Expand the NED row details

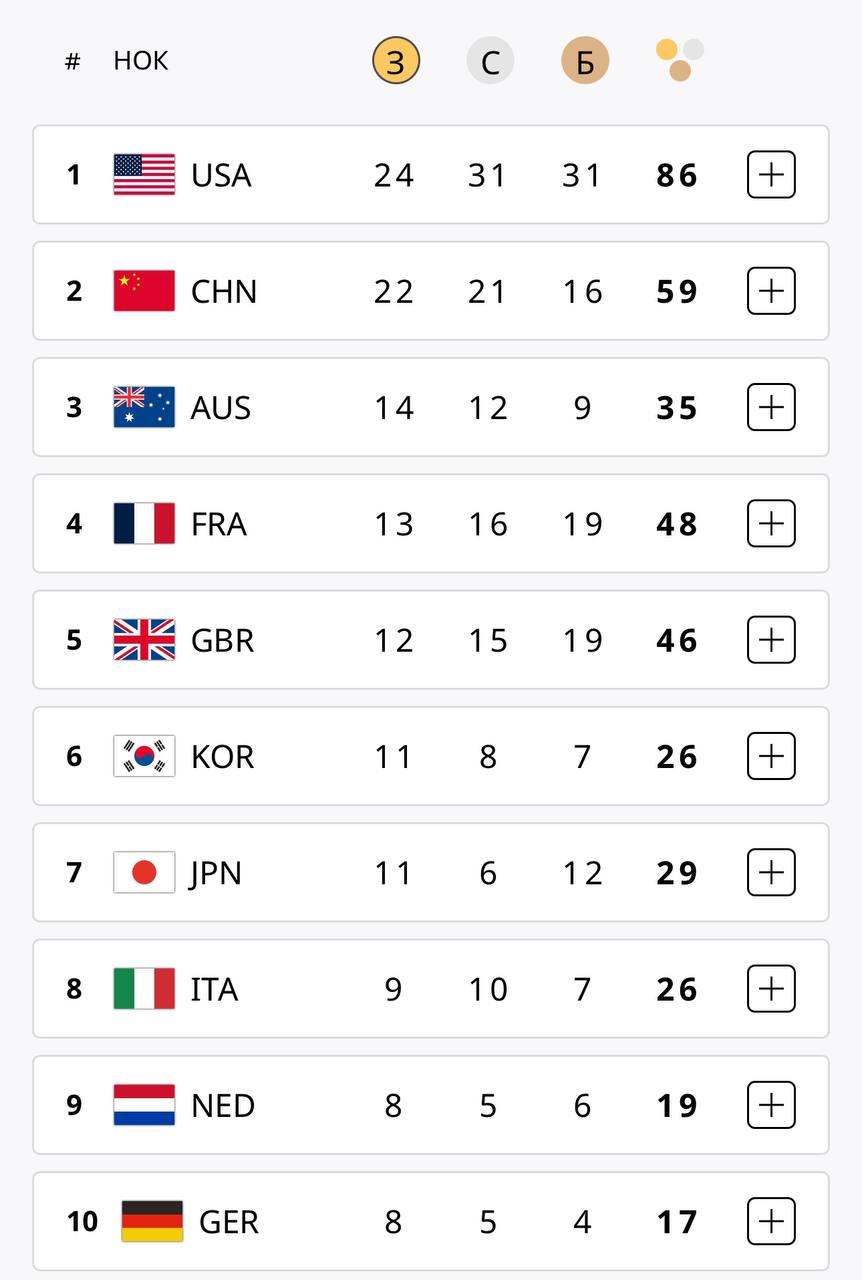click(771, 1105)
